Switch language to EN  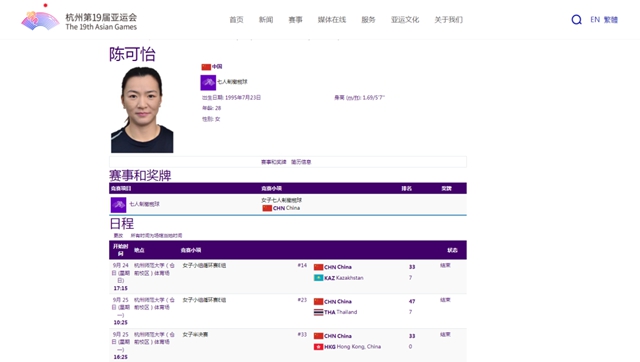(x=595, y=20)
